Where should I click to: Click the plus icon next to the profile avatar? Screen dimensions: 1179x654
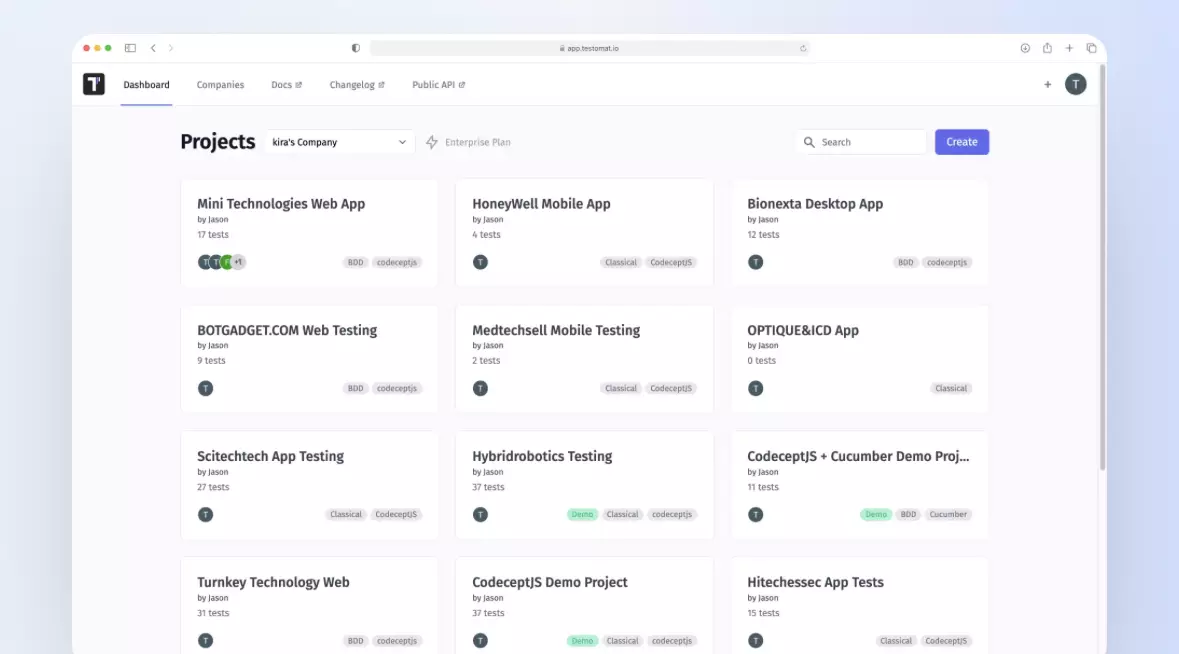coord(1047,84)
